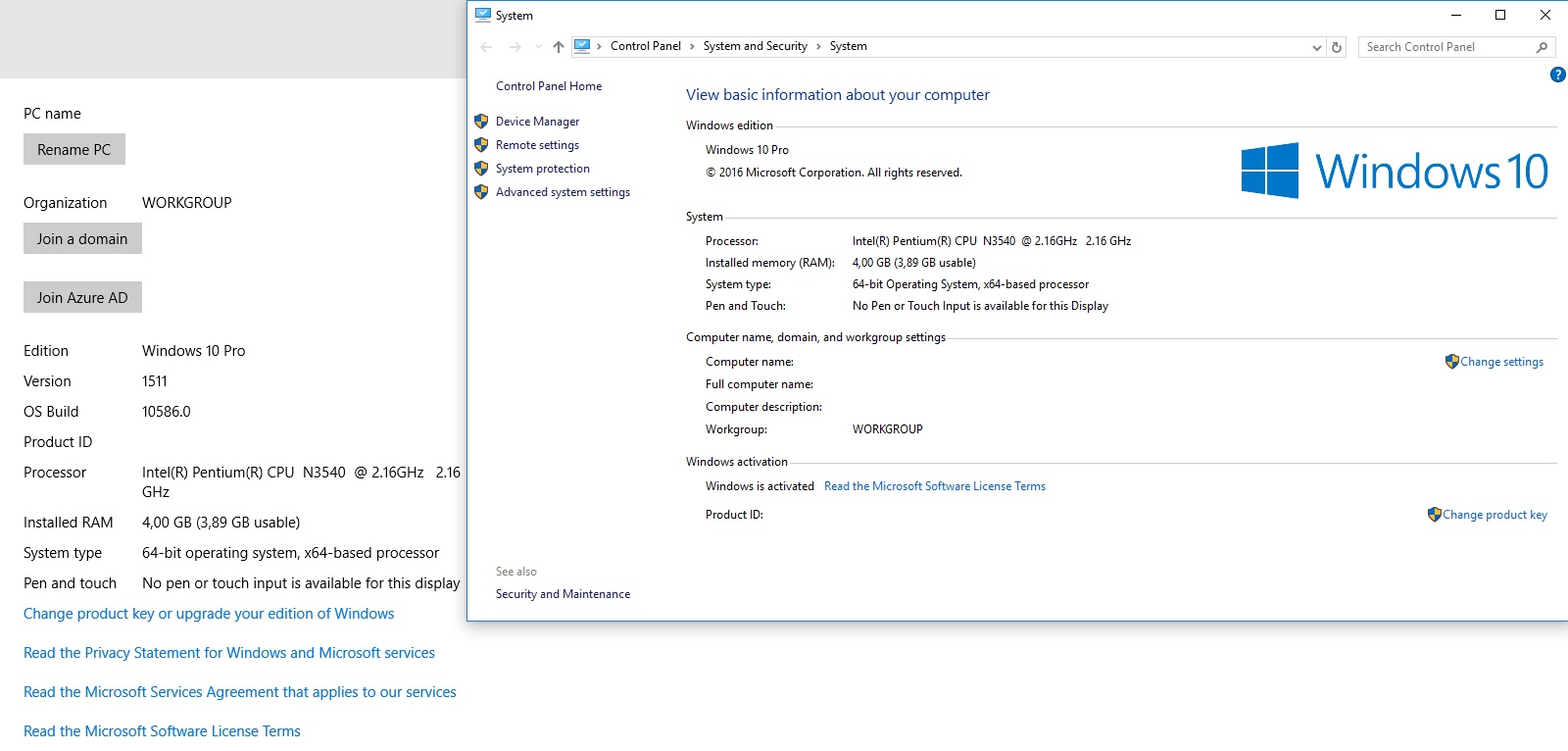This screenshot has height=751, width=1568.
Task: Maximize the System window
Action: [x=1500, y=15]
